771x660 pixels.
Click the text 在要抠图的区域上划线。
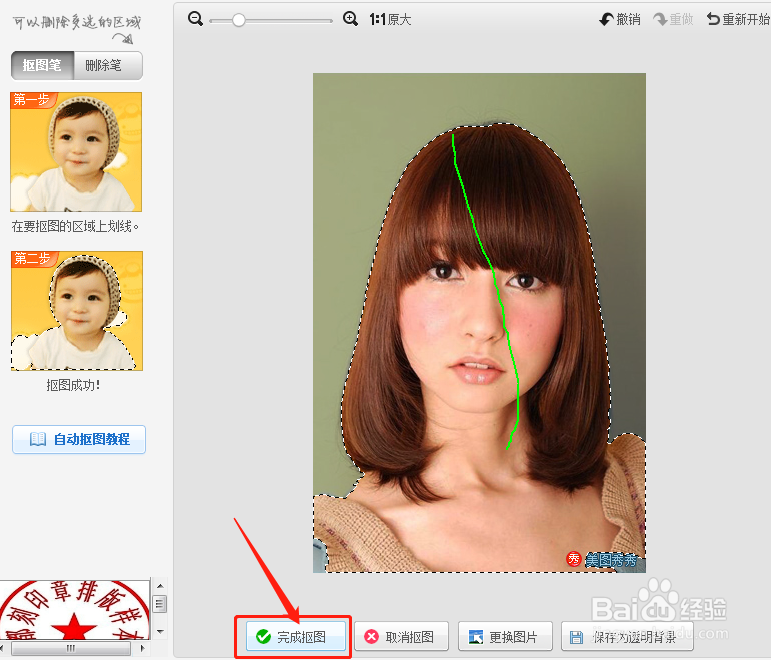click(75, 226)
